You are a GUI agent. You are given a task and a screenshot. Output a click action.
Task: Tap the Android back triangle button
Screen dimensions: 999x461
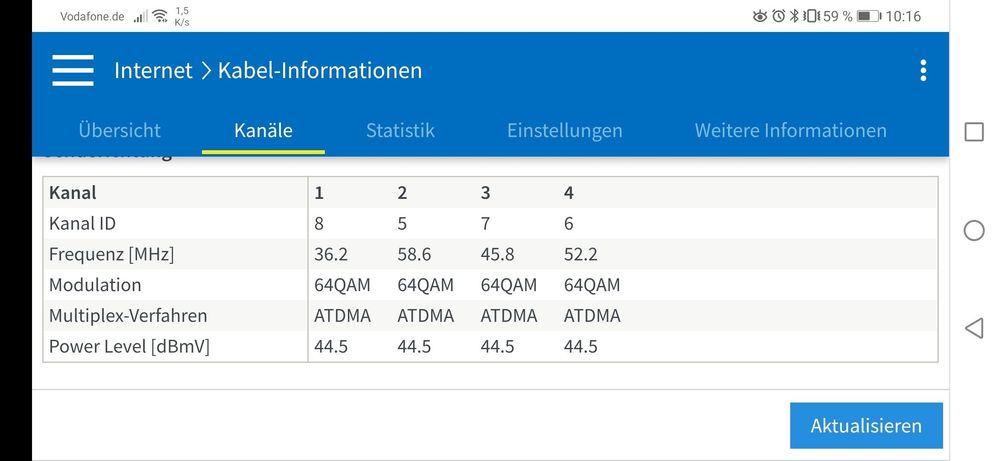coord(973,328)
